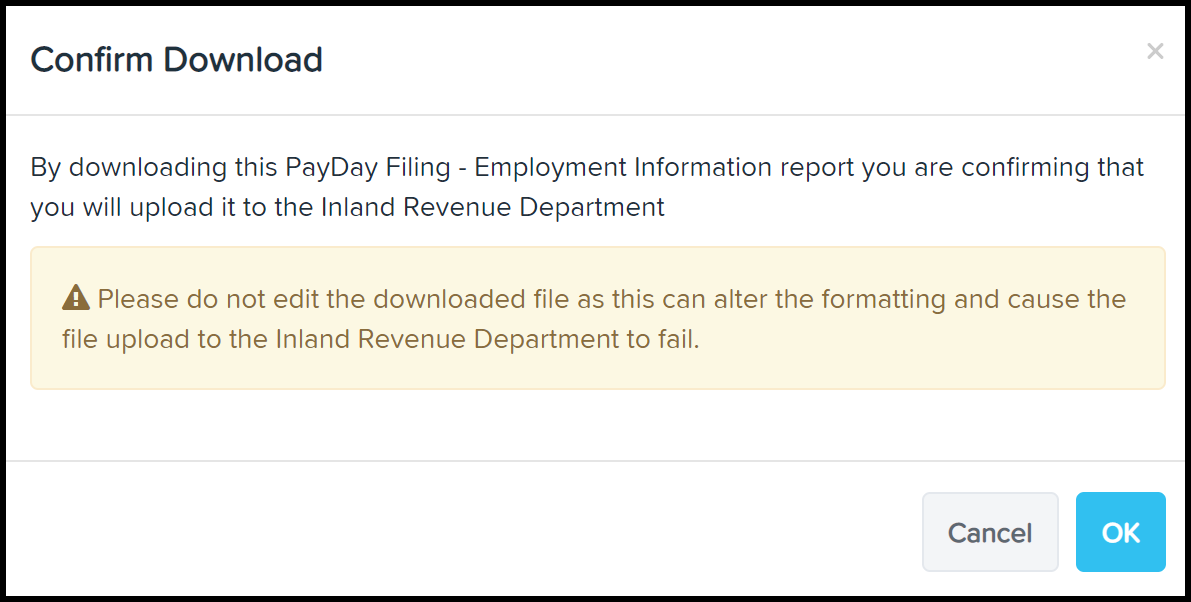Viewport: 1191px width, 602px height.
Task: Cancel the download confirmation
Action: click(990, 532)
